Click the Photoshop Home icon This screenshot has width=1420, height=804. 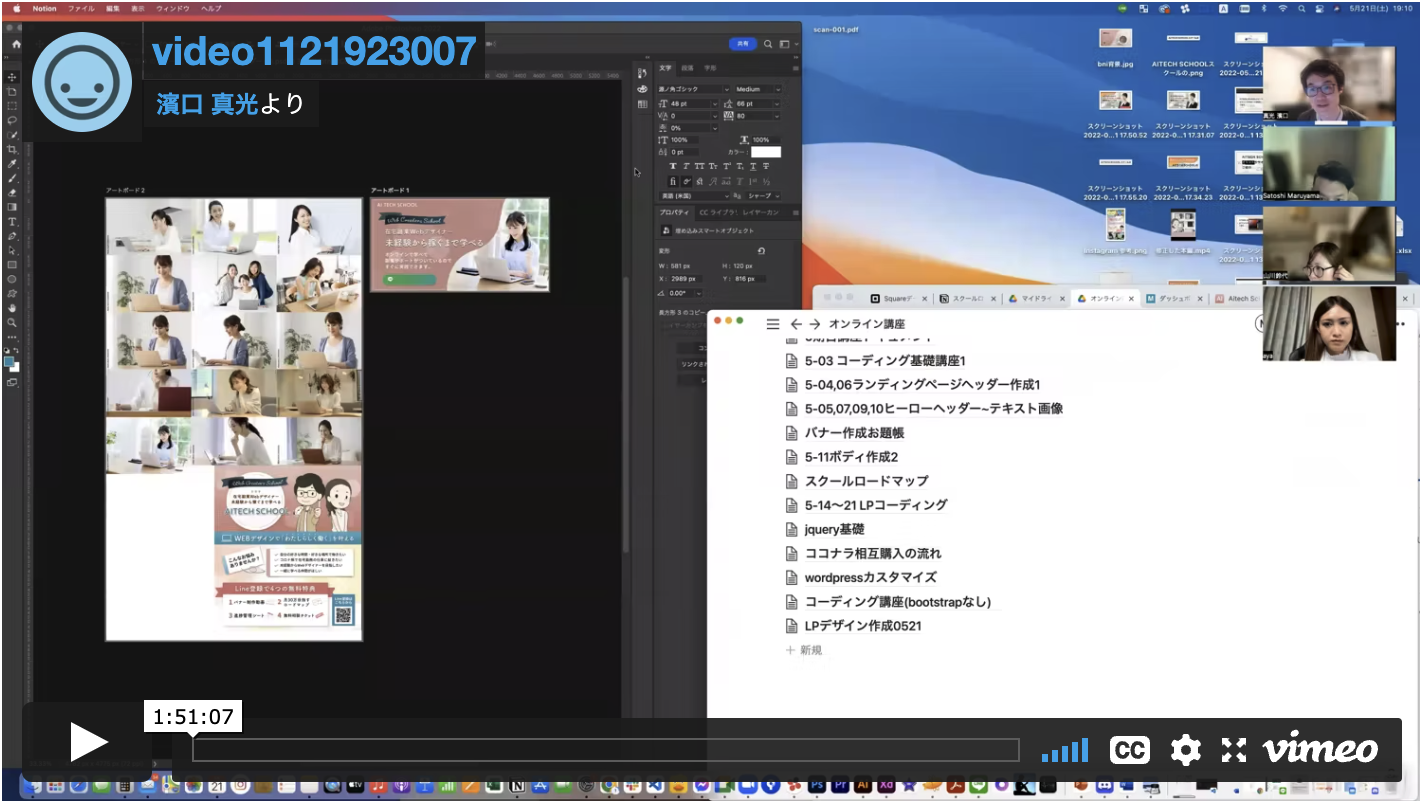coord(16,44)
